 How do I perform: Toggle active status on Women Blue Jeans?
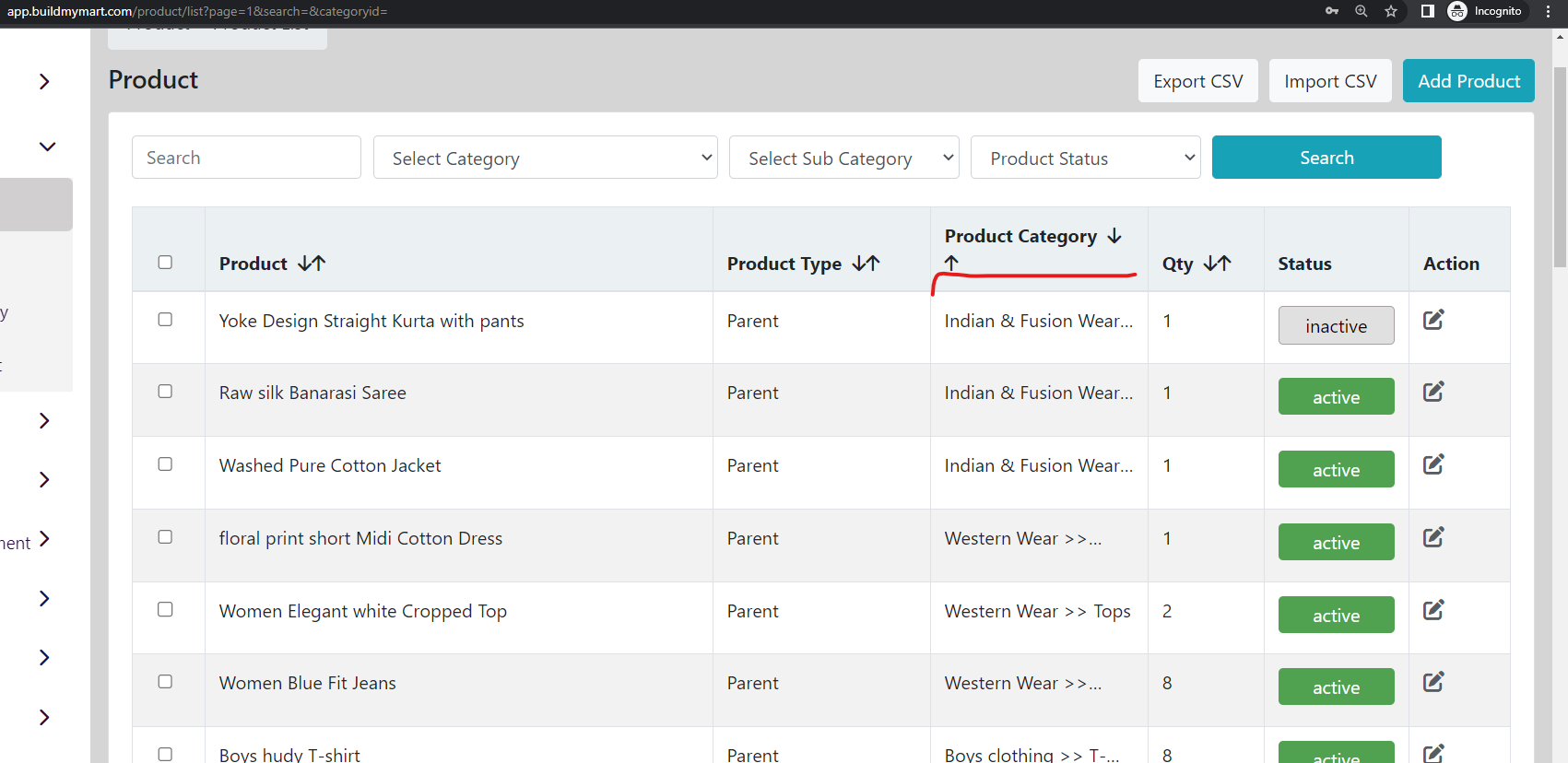coord(1336,687)
